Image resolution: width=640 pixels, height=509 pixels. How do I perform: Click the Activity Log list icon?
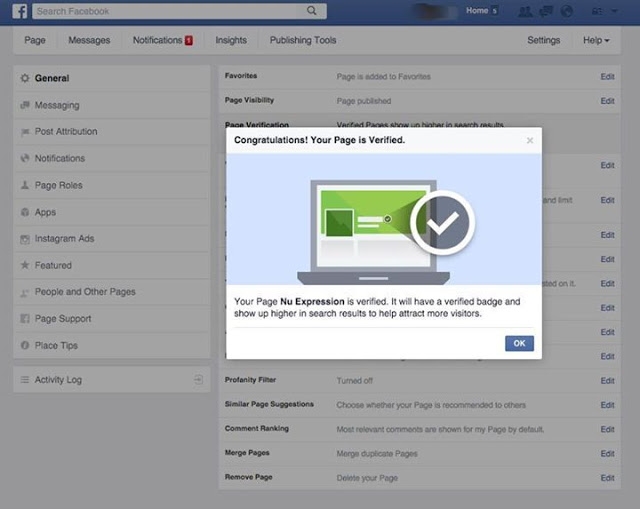point(25,380)
